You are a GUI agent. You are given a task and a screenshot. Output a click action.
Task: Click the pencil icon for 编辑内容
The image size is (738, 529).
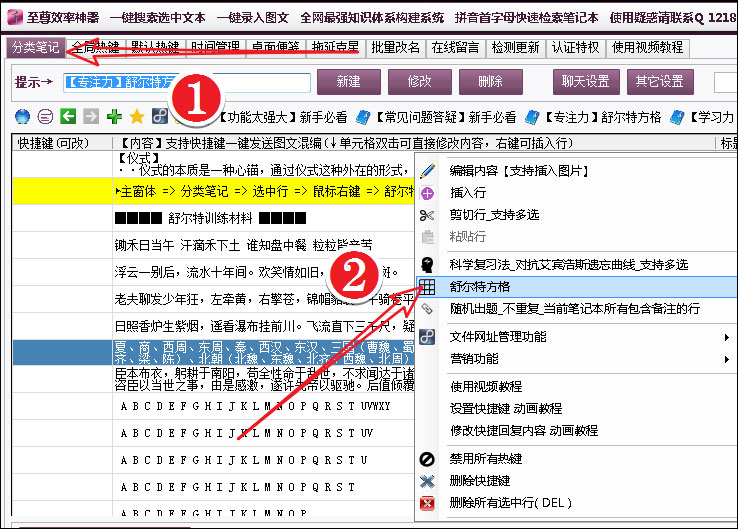click(x=428, y=171)
